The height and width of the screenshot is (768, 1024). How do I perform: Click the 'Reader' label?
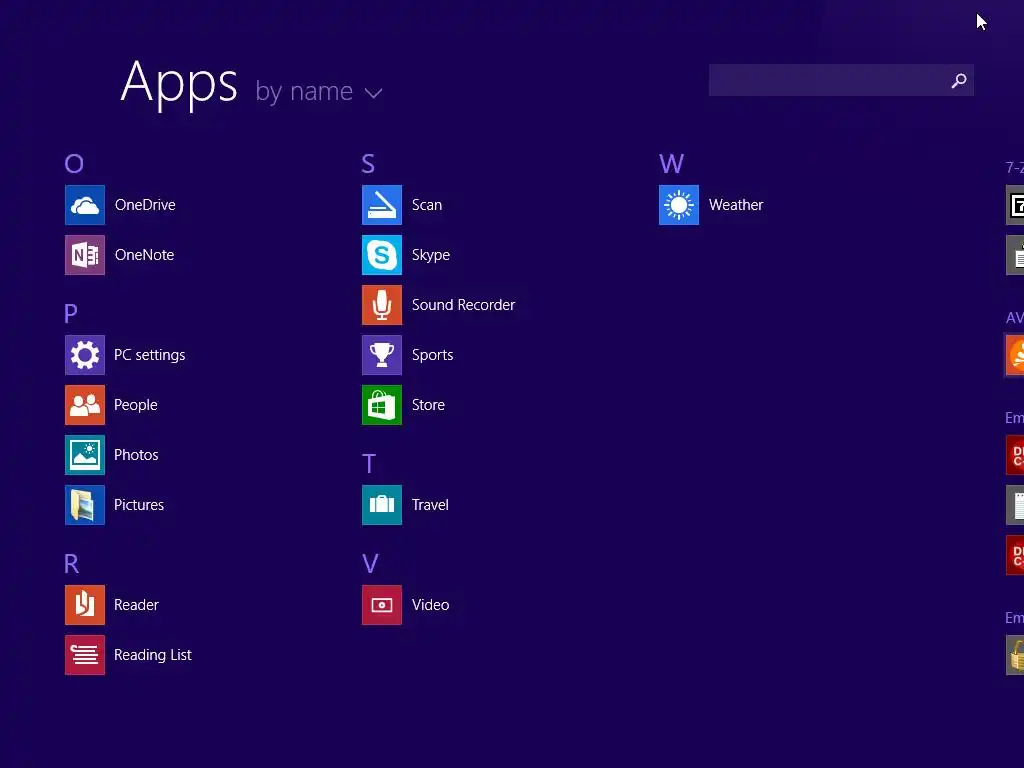136,605
